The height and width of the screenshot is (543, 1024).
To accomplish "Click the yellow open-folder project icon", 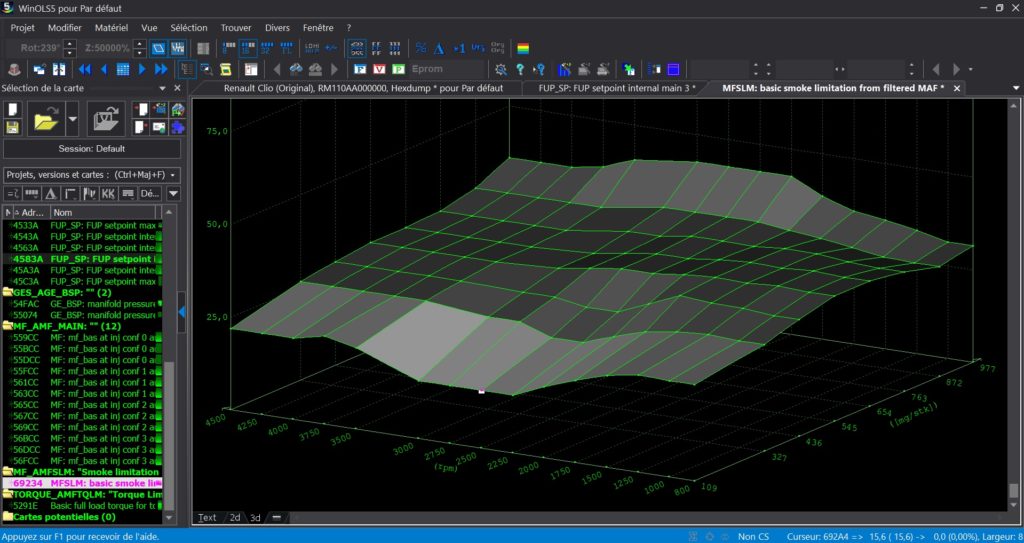I will click(46, 120).
